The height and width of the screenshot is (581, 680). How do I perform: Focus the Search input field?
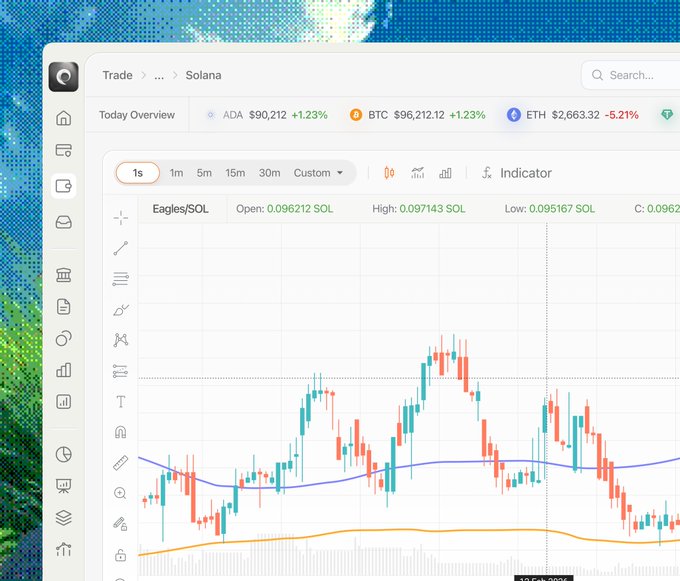[631, 75]
